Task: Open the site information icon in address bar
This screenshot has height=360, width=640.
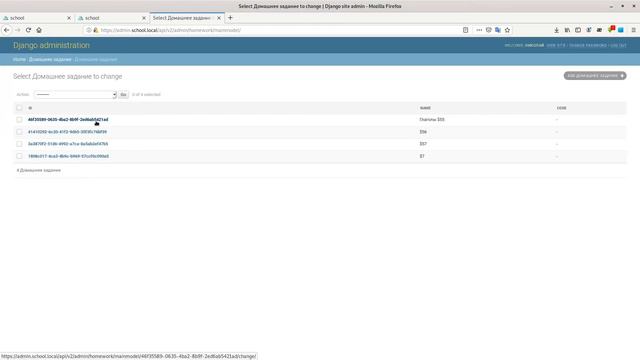Action: [x=89, y=30]
